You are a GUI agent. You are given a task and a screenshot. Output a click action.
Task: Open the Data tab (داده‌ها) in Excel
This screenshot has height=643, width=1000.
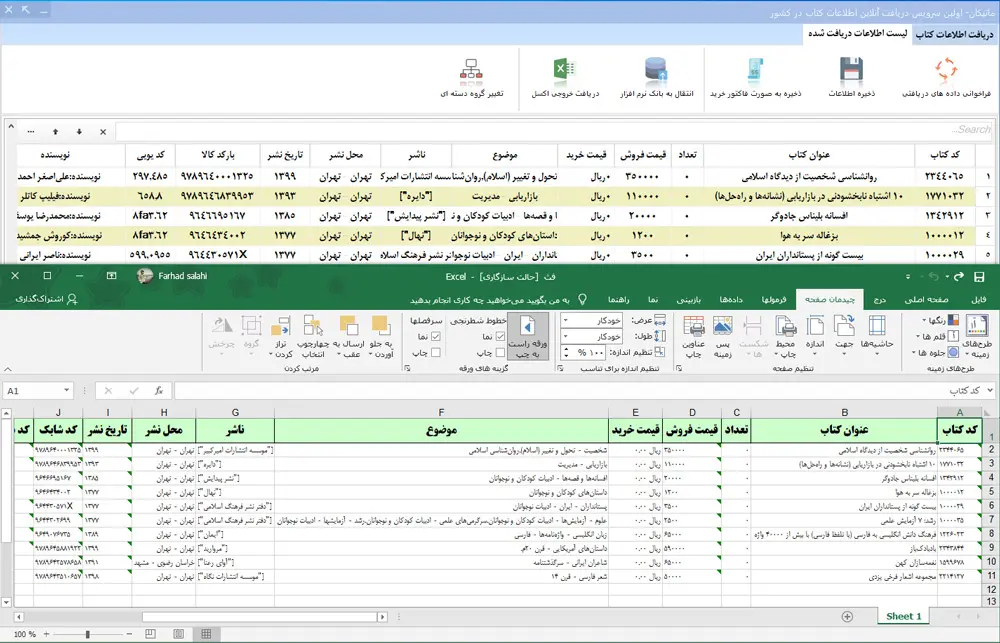pos(731,299)
